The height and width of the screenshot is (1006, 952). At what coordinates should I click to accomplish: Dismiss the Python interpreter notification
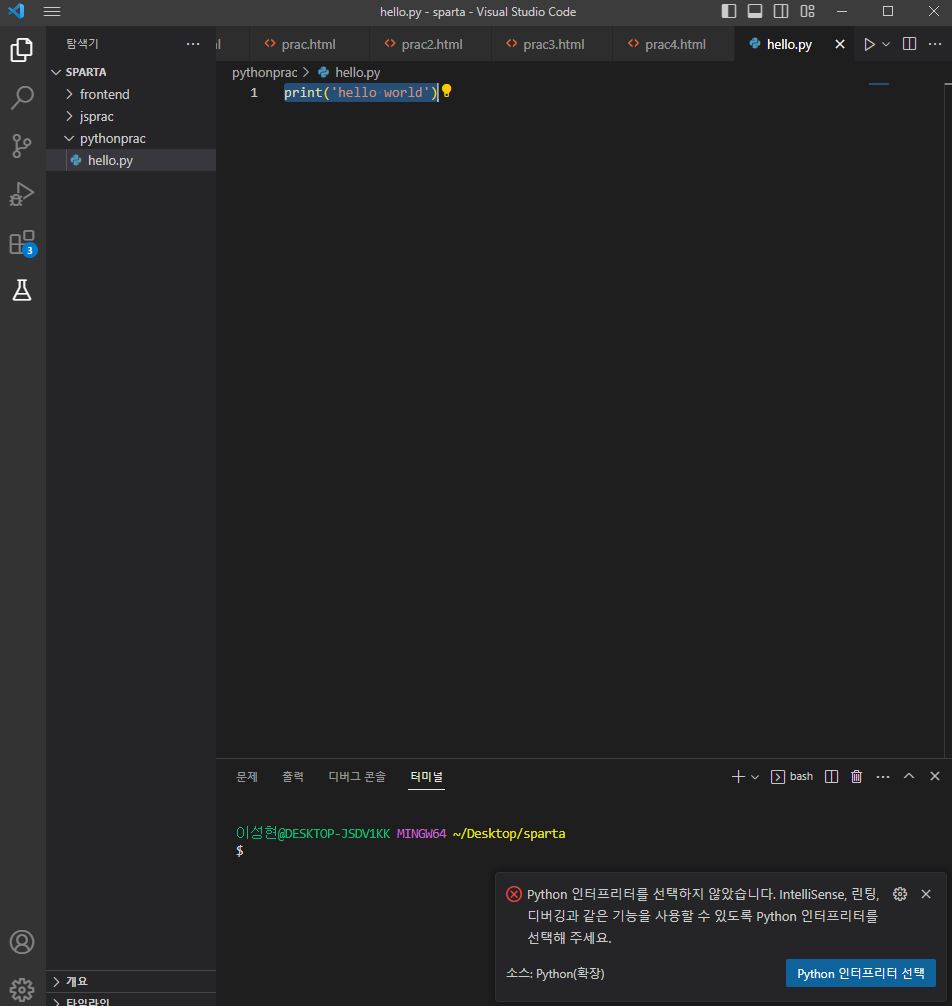[x=926, y=894]
